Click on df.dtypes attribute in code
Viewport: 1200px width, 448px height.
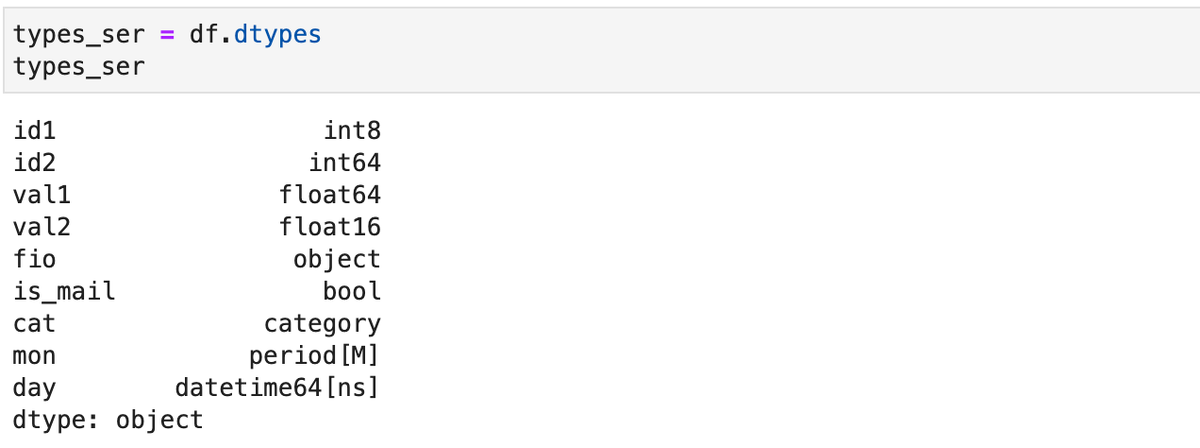[x=254, y=35]
